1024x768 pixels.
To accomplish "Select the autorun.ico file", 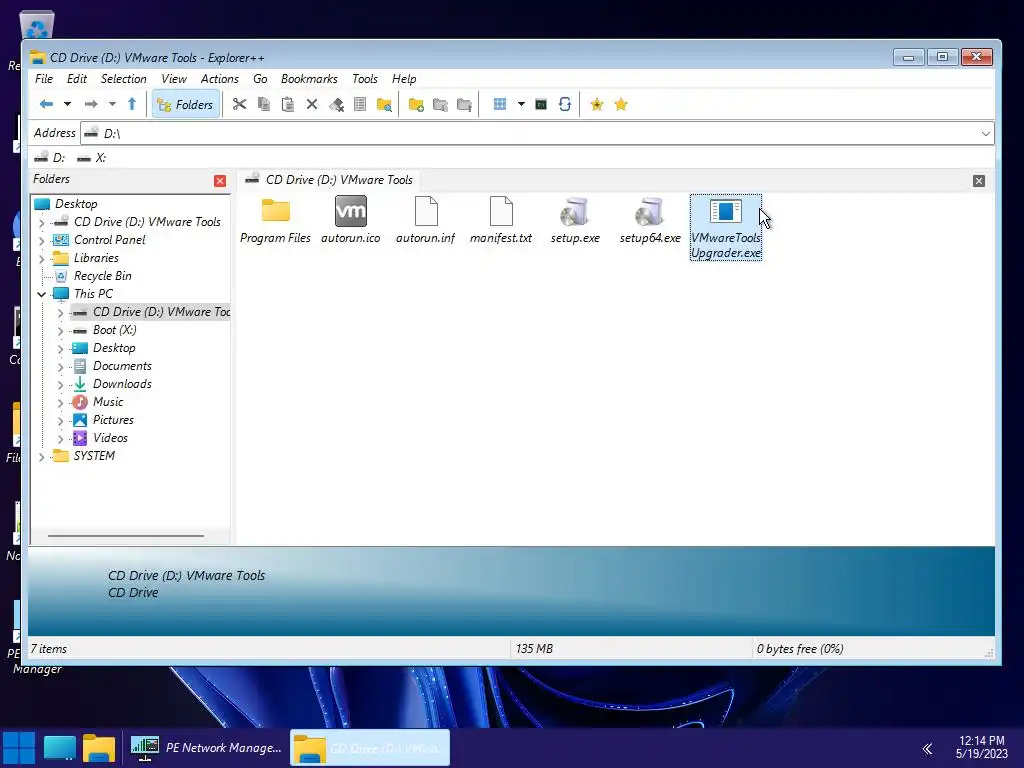I will tap(351, 221).
